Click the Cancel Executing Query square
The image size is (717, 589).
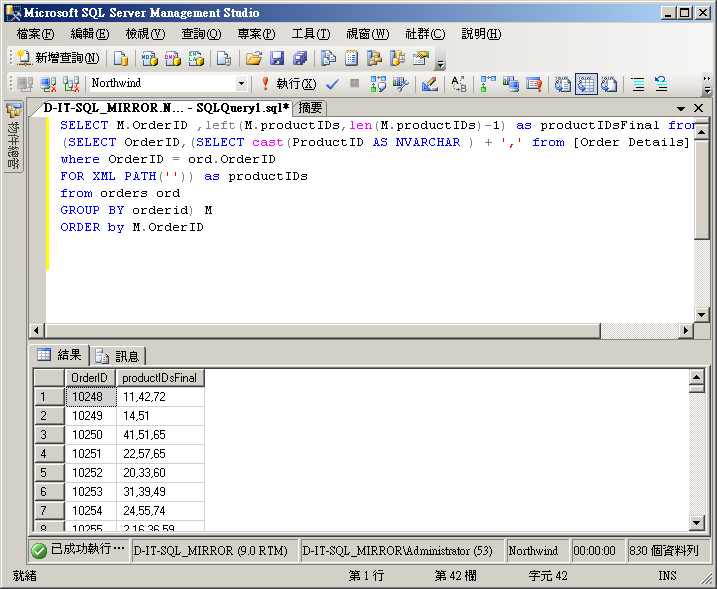354,83
